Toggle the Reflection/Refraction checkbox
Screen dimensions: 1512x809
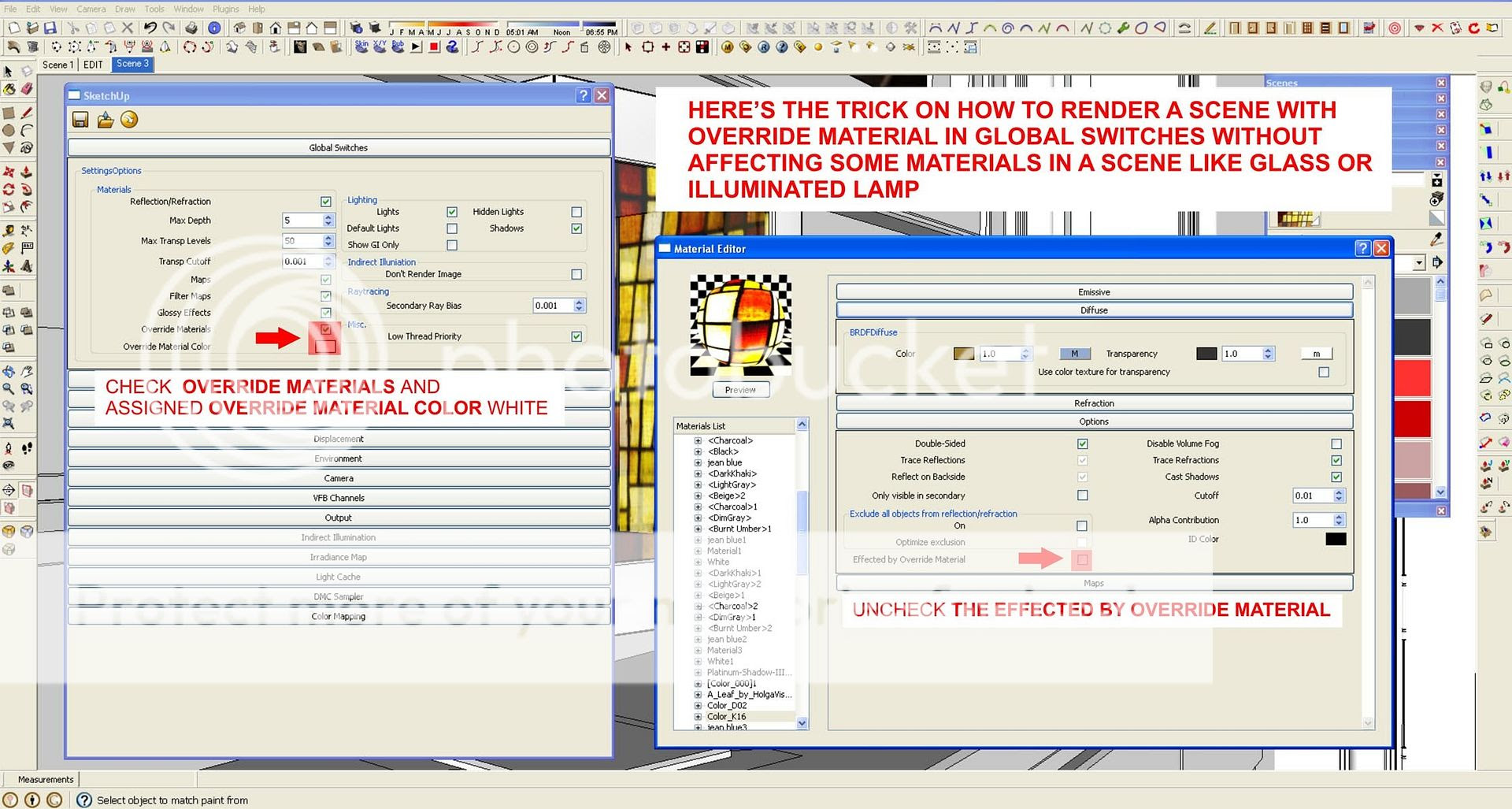(x=326, y=202)
